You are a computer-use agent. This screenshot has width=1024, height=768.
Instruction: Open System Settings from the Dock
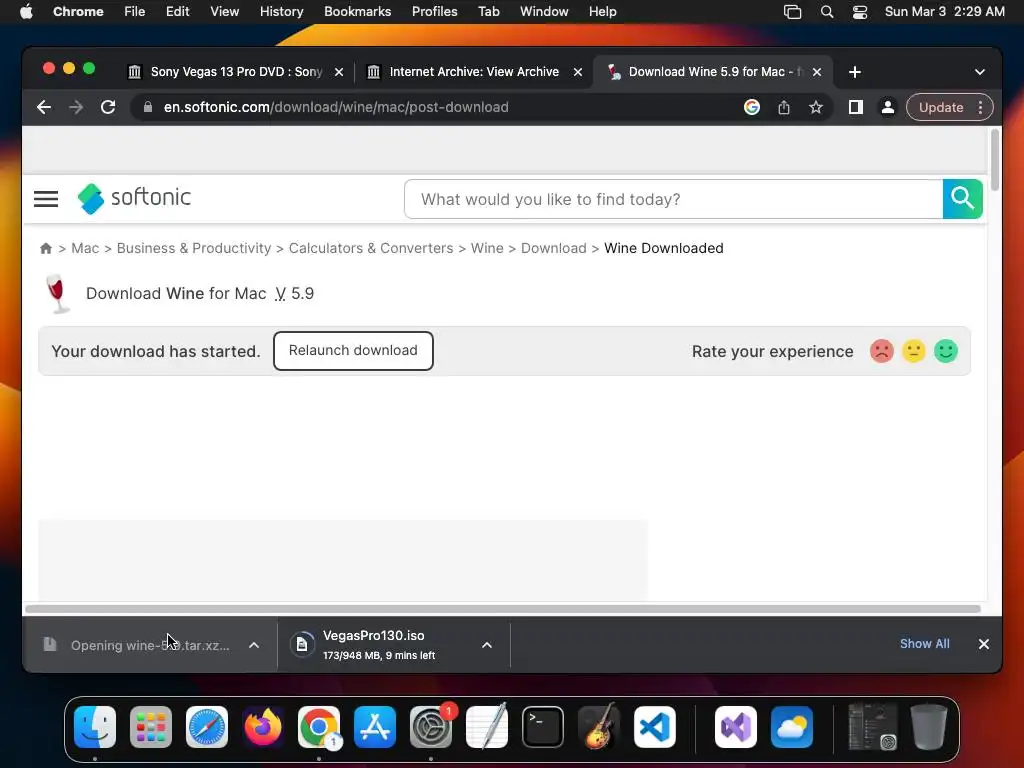[431, 727]
